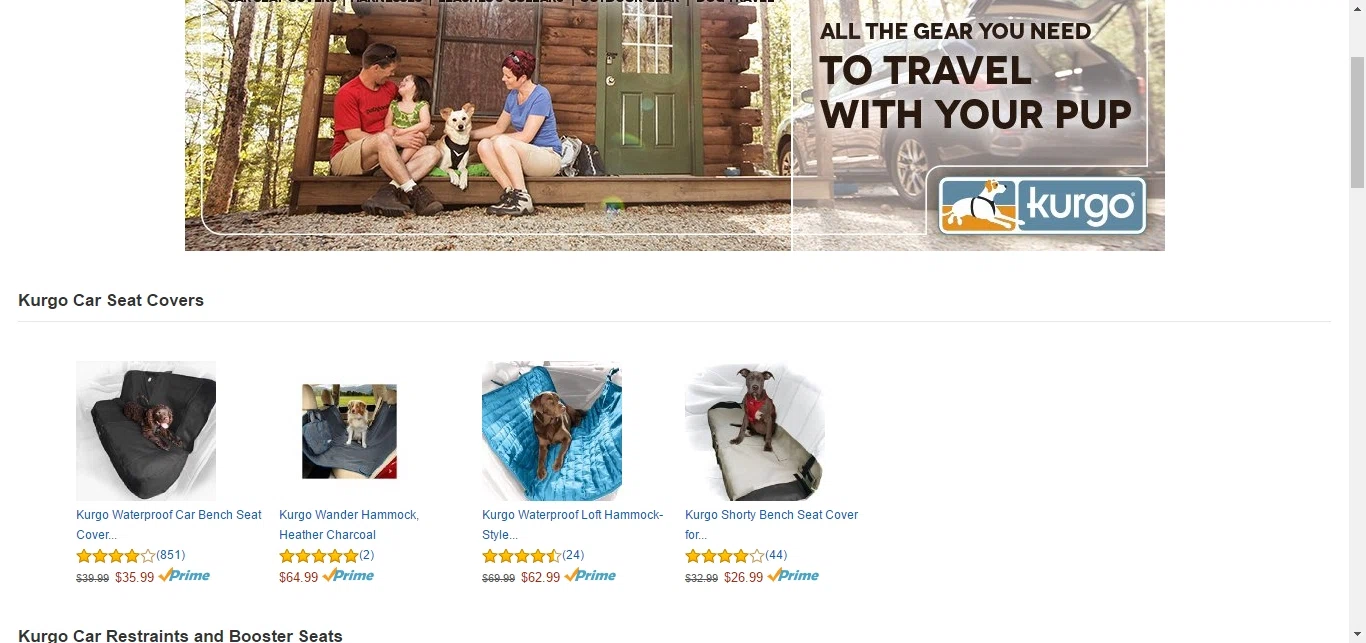1366x643 pixels.
Task: Click the Prime logo beside the $62.99 price
Action: (590, 576)
